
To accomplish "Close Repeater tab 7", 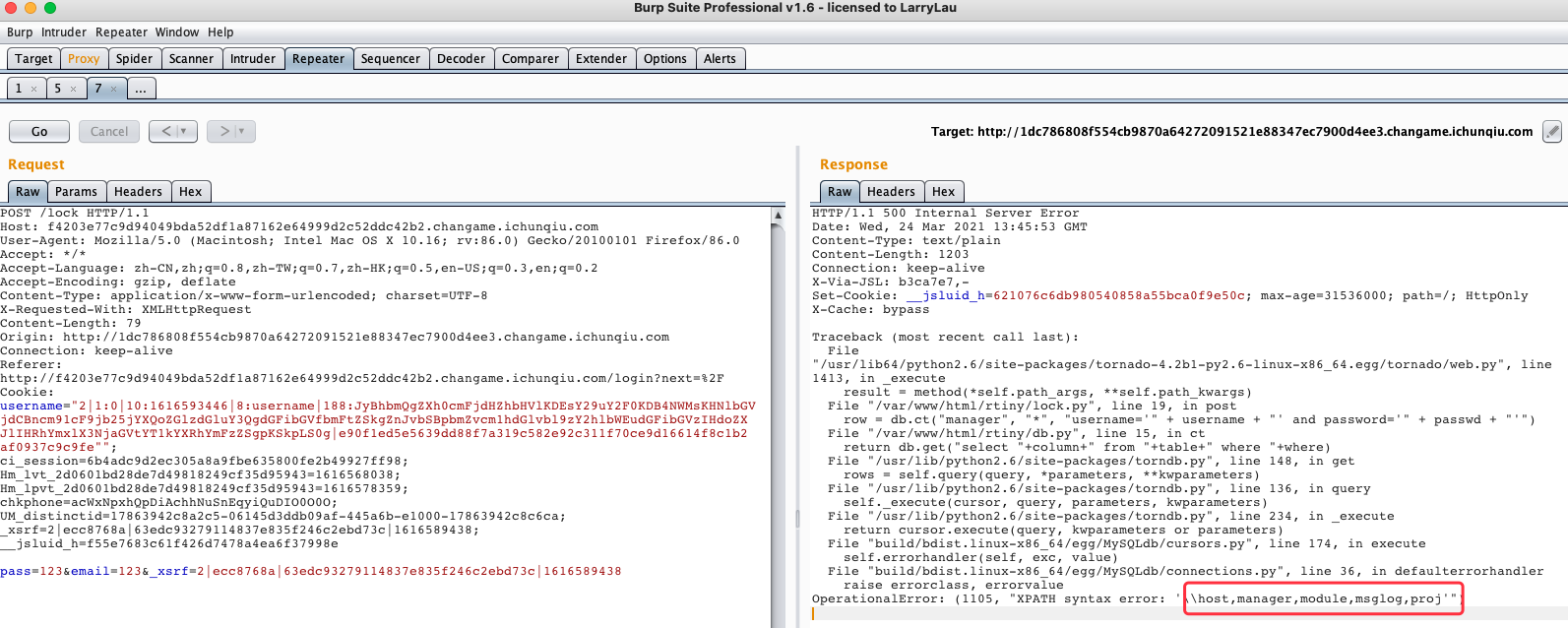I will pos(113,89).
